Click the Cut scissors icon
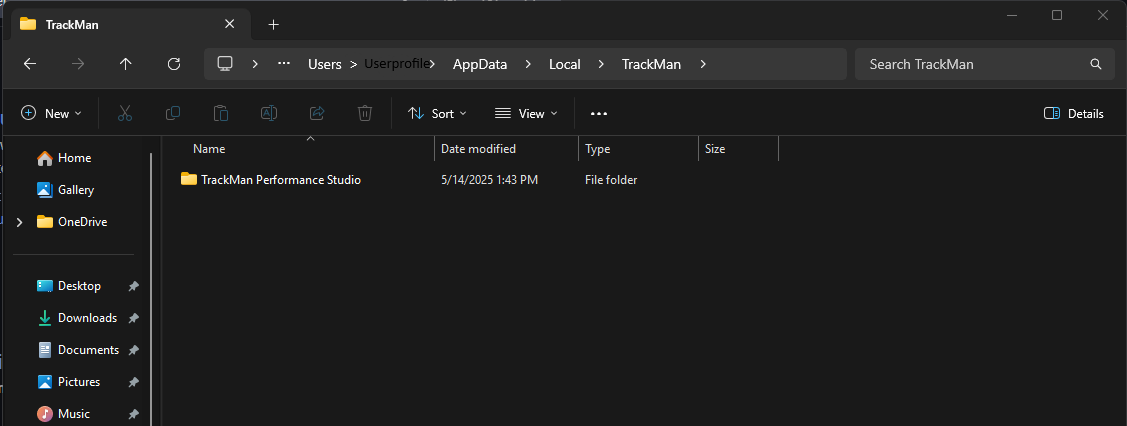The width and height of the screenshot is (1127, 426). point(125,113)
